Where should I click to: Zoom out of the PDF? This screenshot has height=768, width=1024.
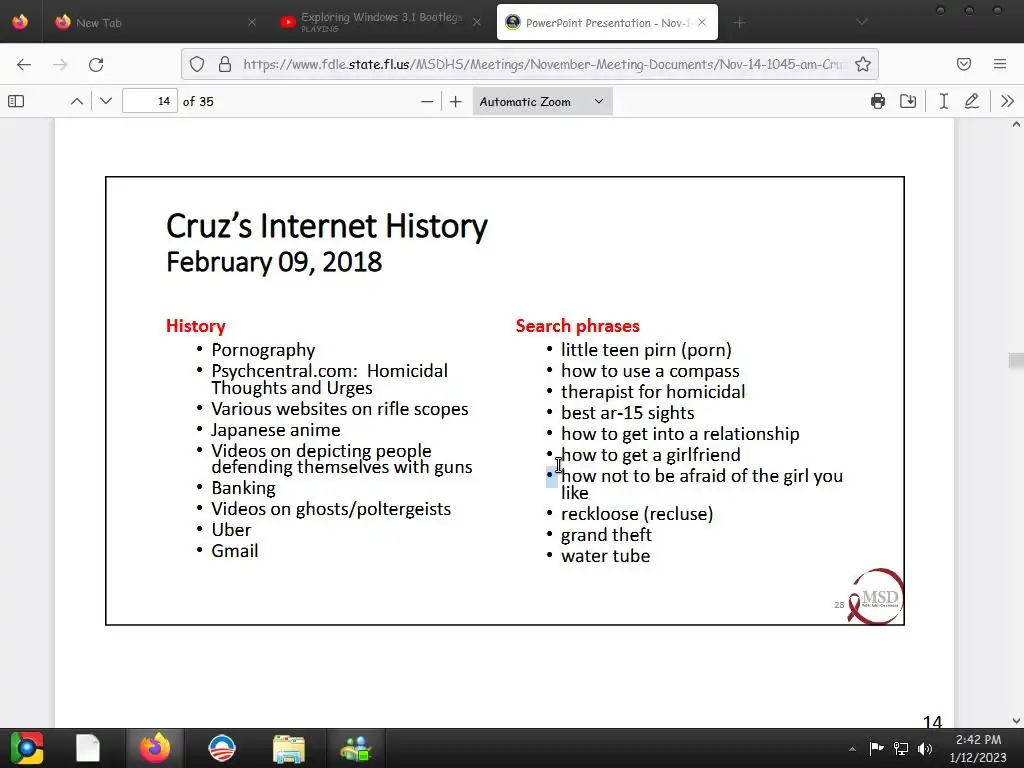click(x=427, y=101)
